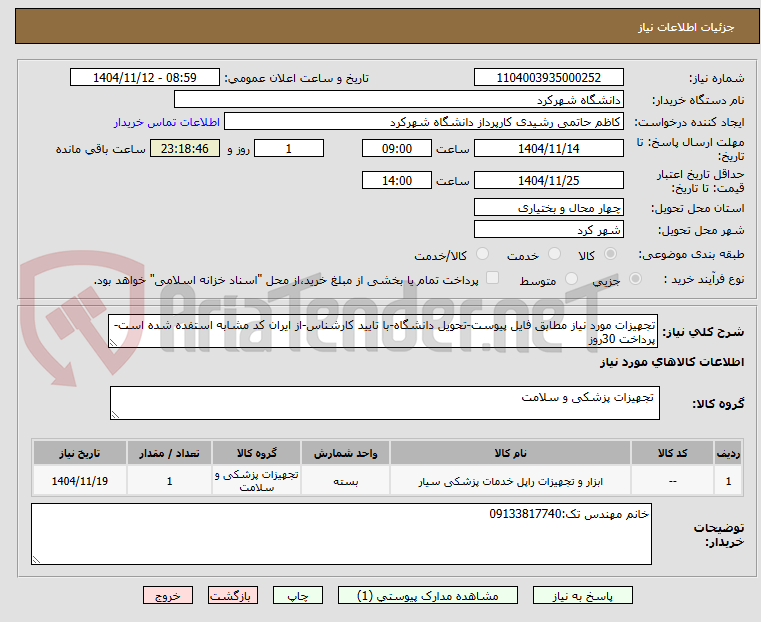The width and height of the screenshot is (761, 622).
Task: Click the گروه کالا textarea تجهیزات پزشکی و سلامت
Action: click(x=385, y=403)
